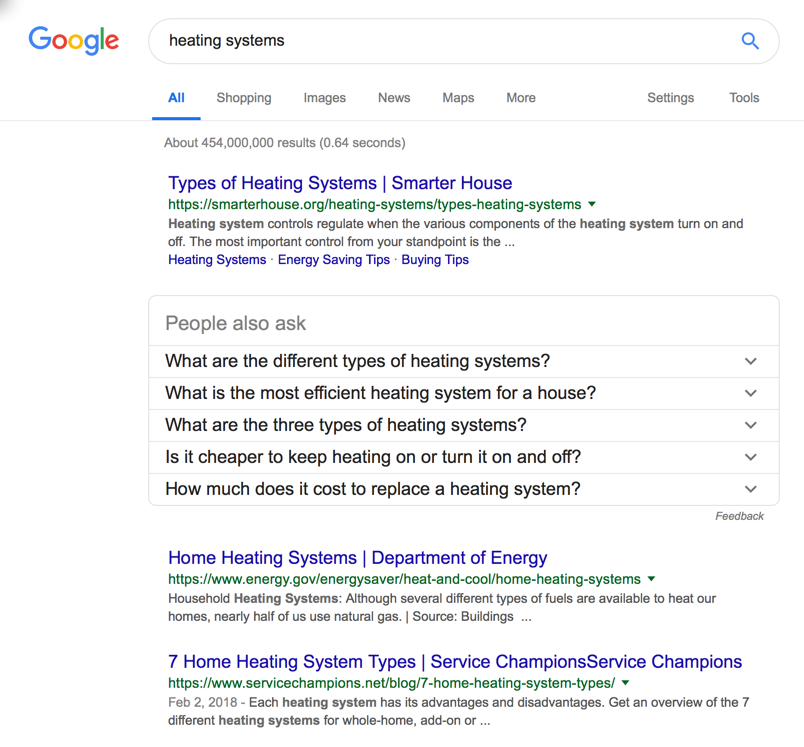Expand 'What is the most efficient heating system' question

pyautogui.click(x=464, y=393)
